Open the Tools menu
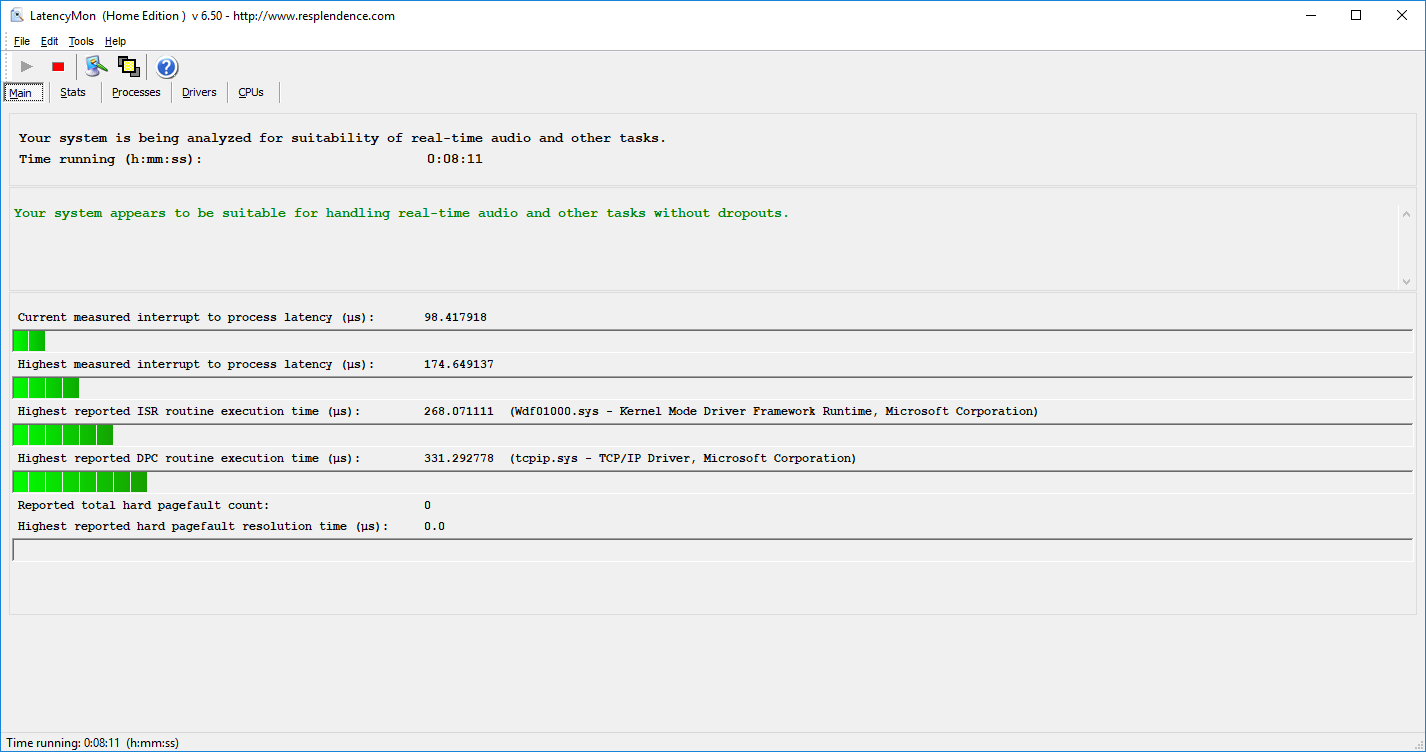The image size is (1426, 752). 81,41
